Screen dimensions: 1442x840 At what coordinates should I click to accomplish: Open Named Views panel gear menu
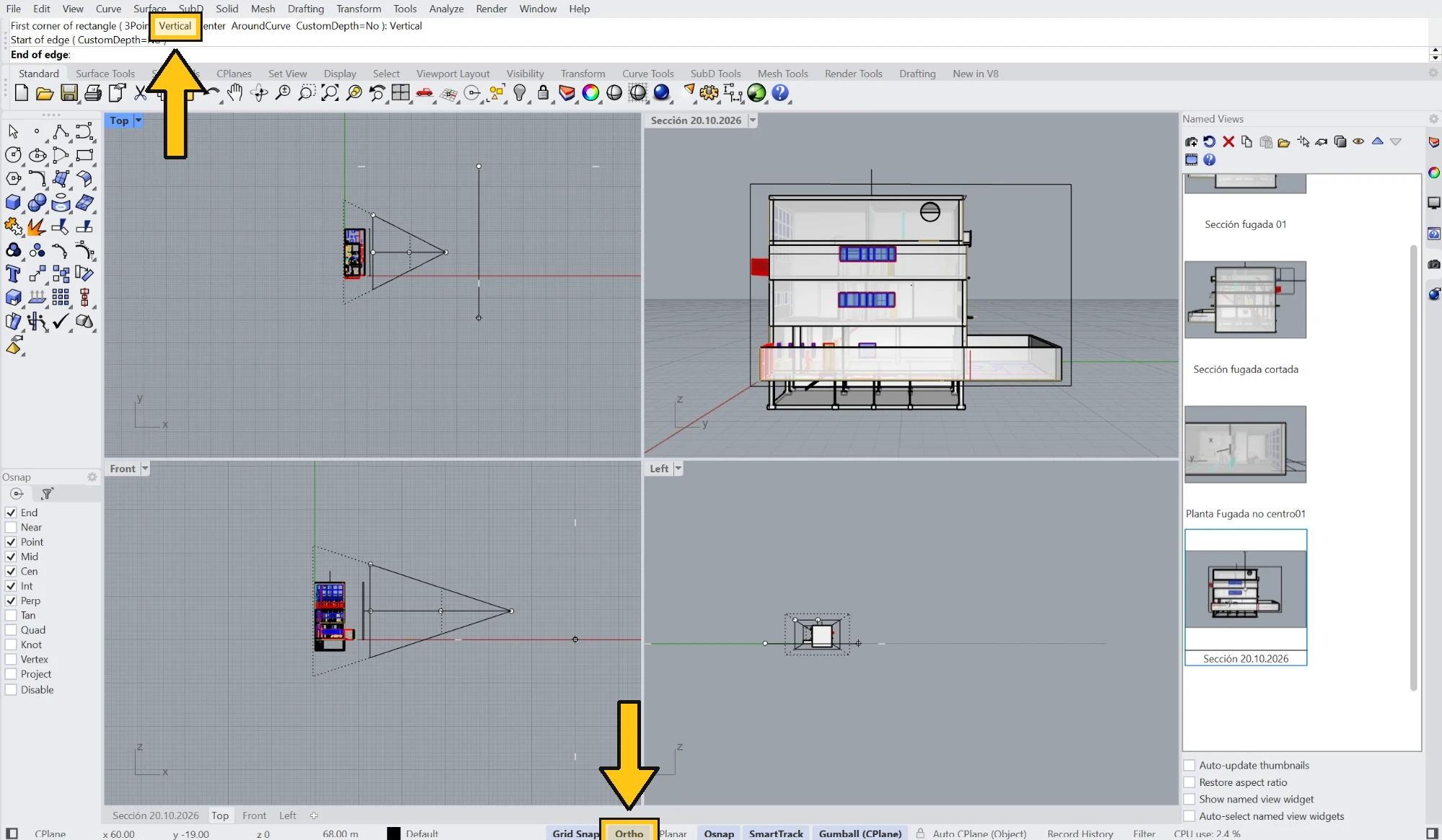[1433, 119]
